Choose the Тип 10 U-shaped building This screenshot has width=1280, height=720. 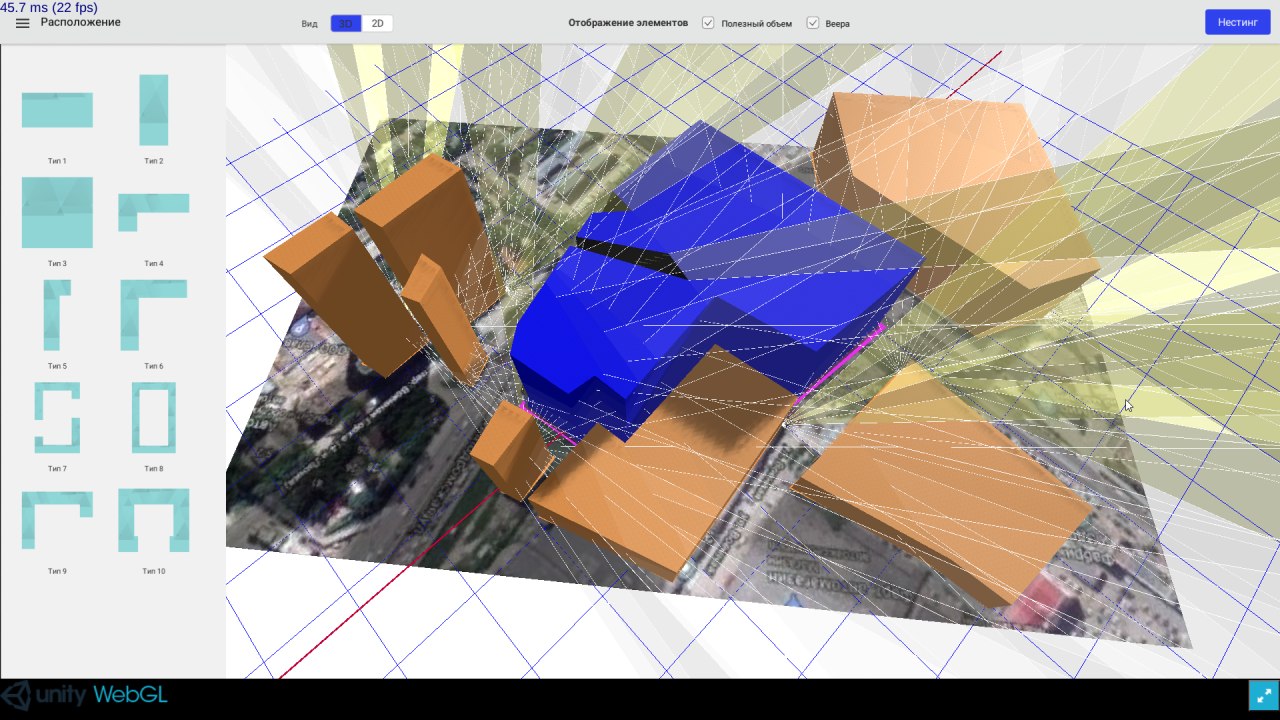click(x=153, y=520)
